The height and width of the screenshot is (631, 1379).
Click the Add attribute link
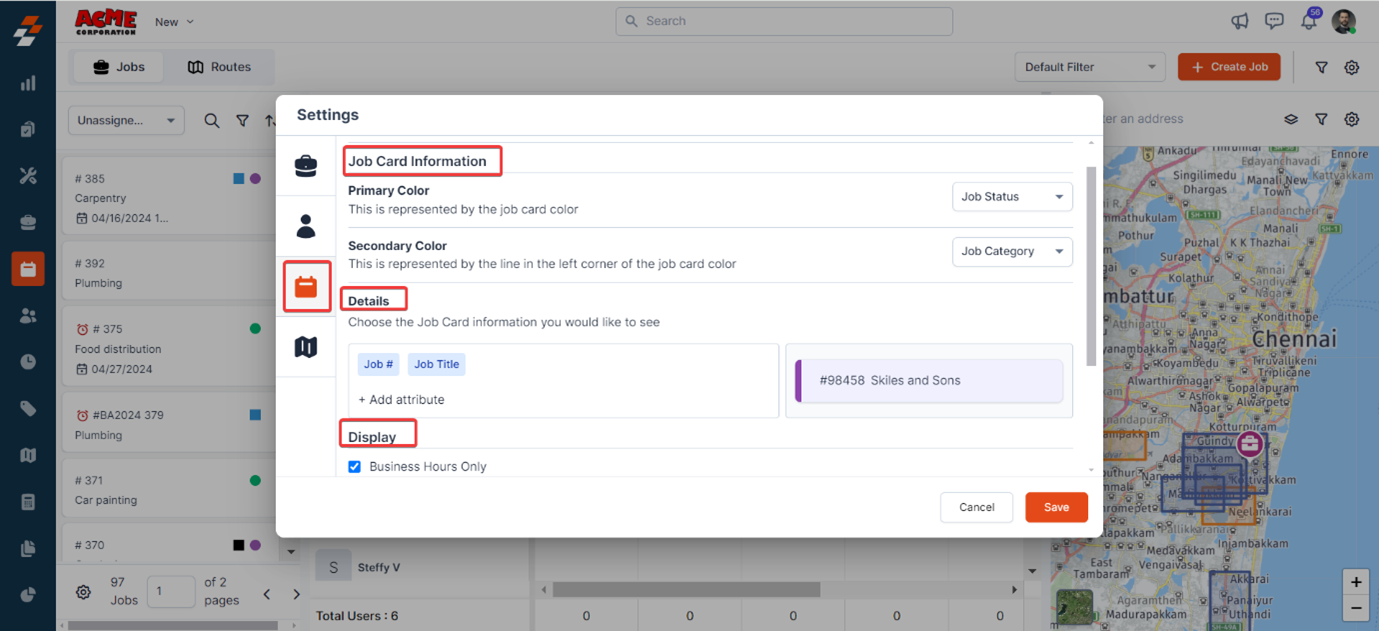click(401, 399)
